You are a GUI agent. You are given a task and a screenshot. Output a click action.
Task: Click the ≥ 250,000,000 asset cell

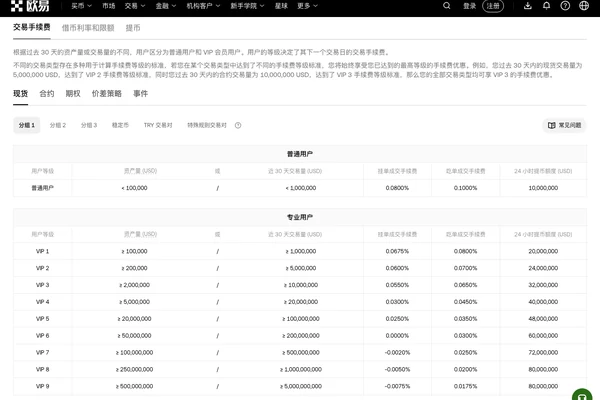[x=134, y=369]
